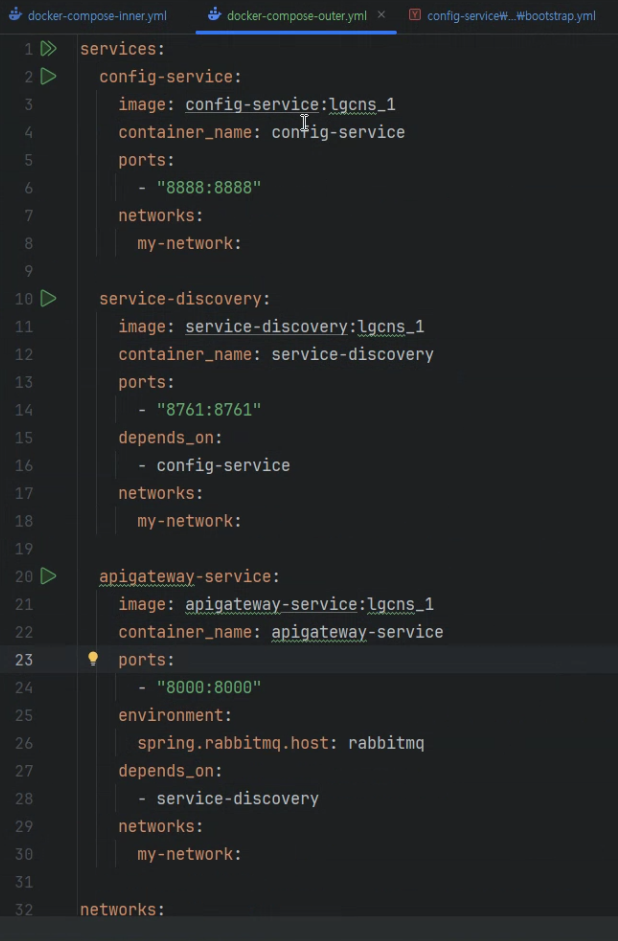618x941 pixels.
Task: Click the 'service-discovery:' service key
Action: coord(185,299)
